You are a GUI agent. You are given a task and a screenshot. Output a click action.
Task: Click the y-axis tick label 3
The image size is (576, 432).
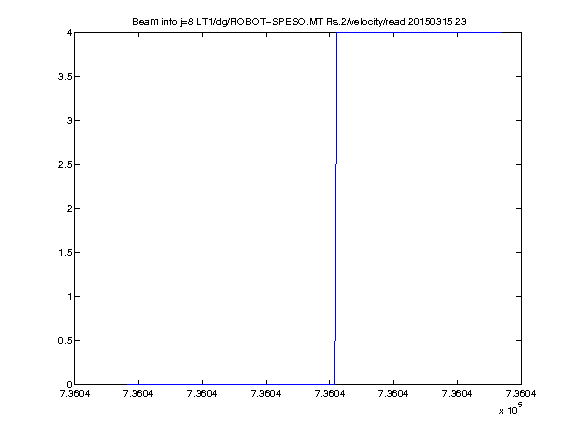coord(69,120)
